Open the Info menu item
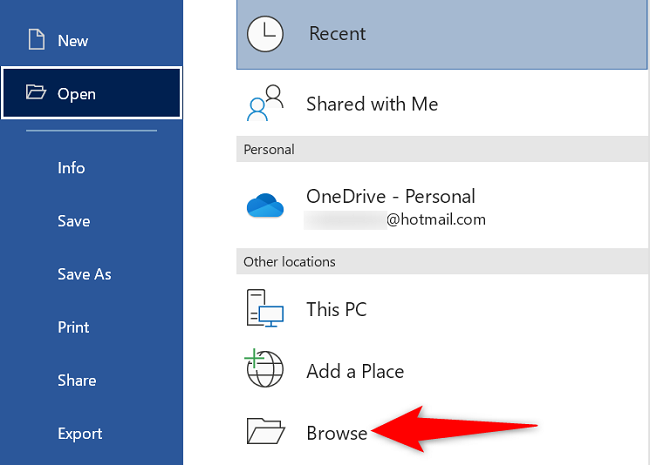650x465 pixels. [71, 168]
